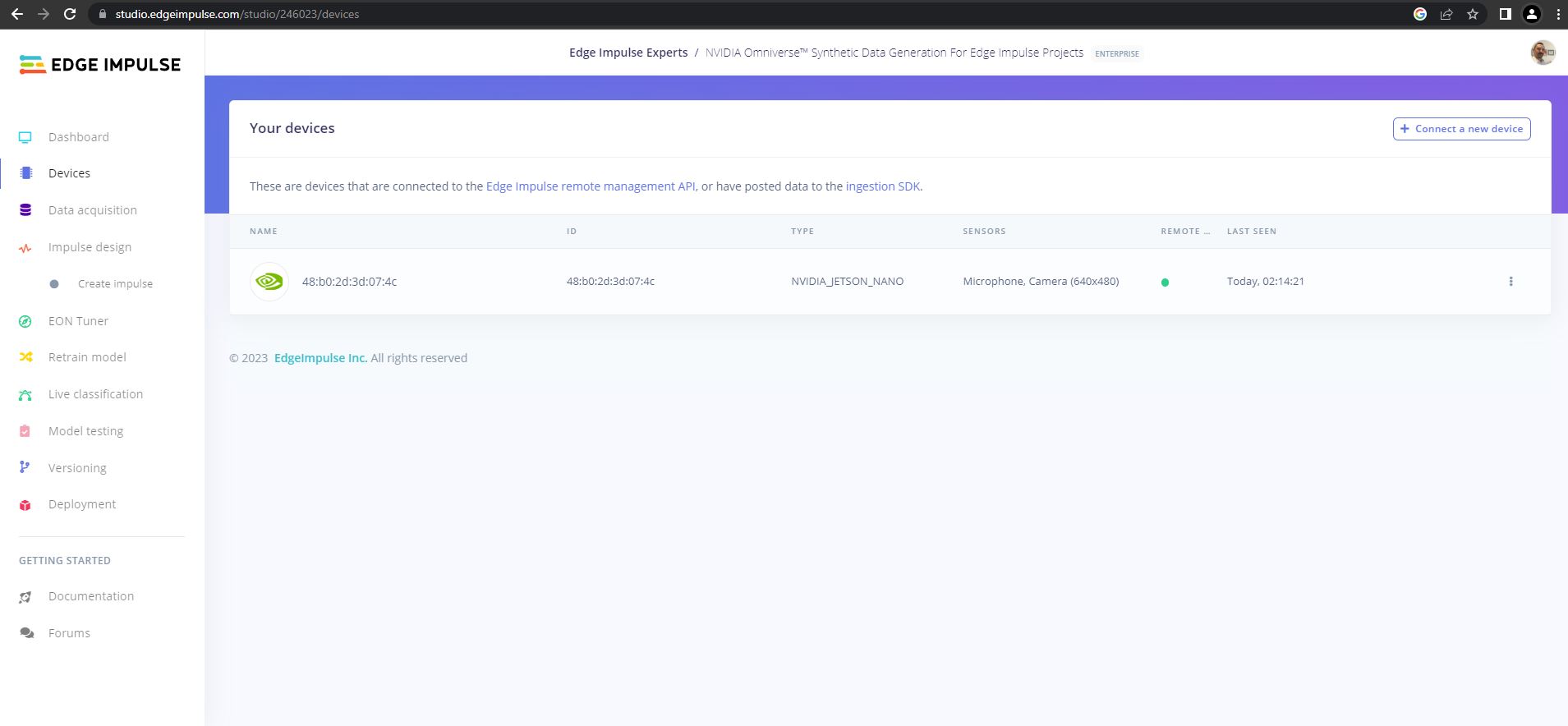Screen dimensions: 1568x726
Task: Click the NAME column header
Action: point(264,232)
